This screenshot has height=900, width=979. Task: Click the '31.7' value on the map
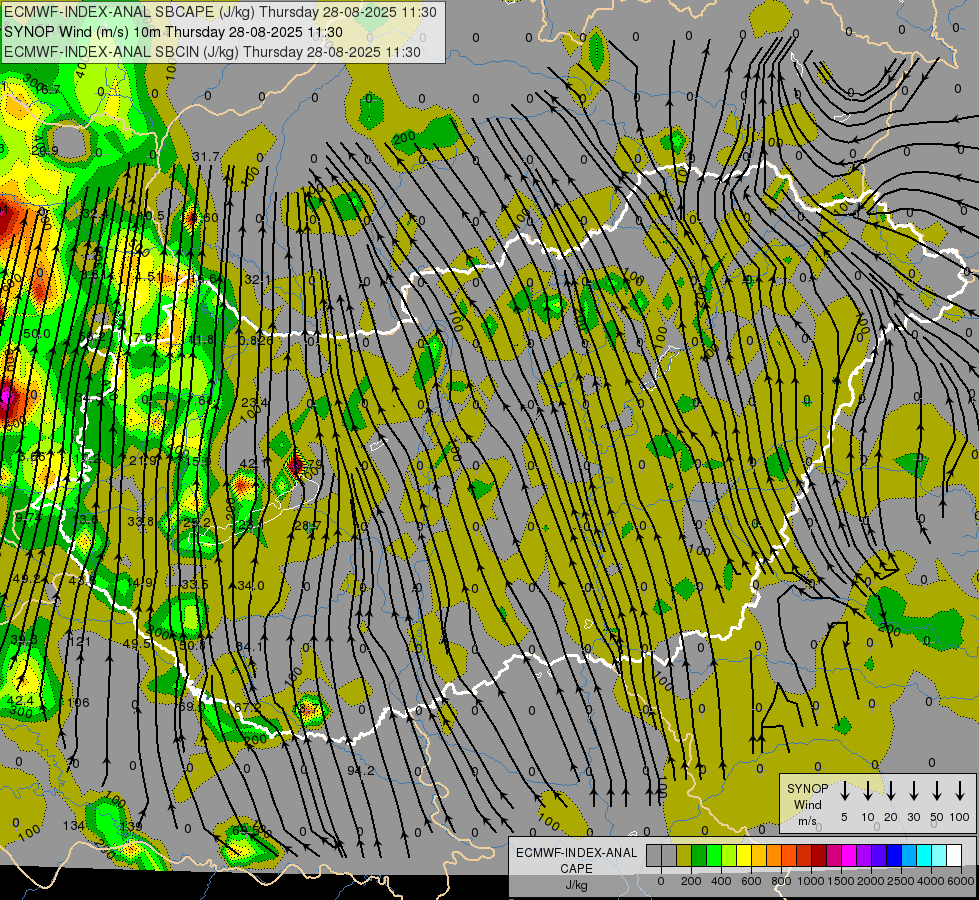[x=206, y=156]
